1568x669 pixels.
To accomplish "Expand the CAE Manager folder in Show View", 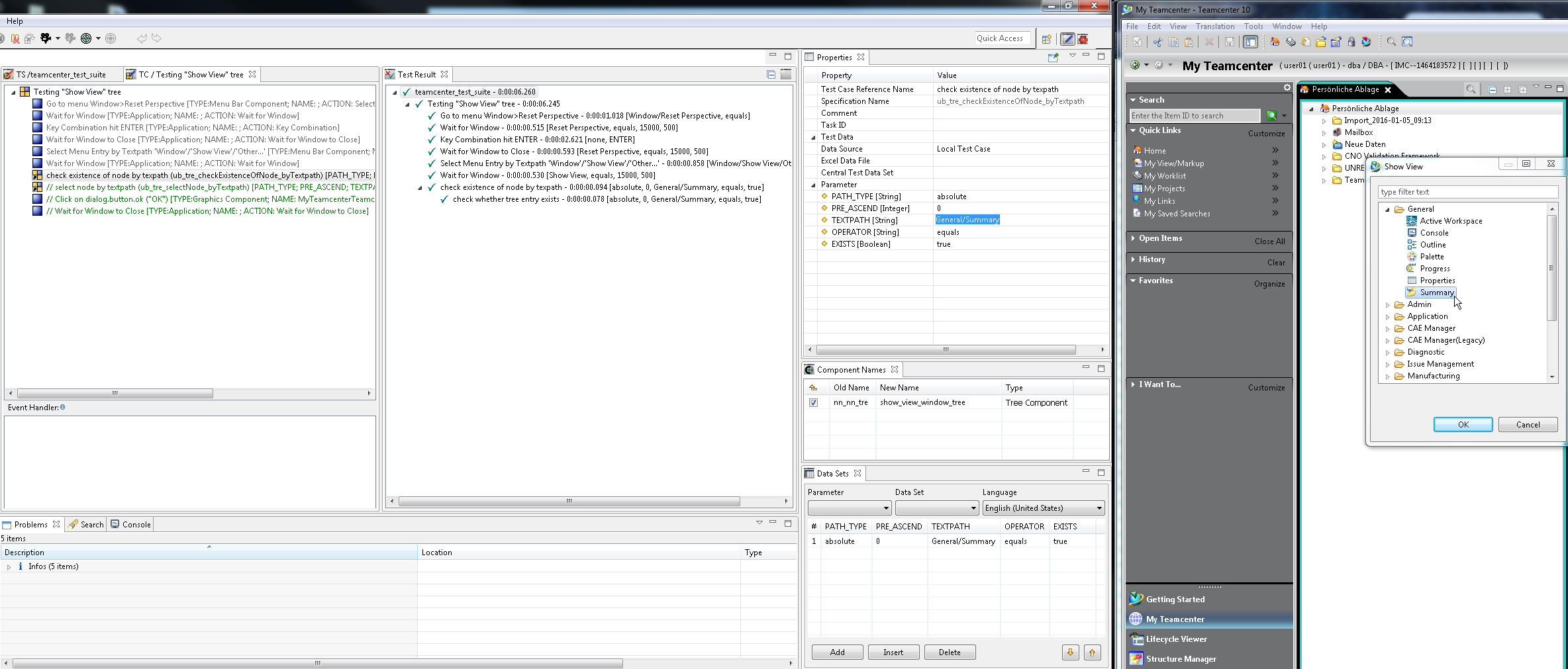I will pyautogui.click(x=1388, y=329).
